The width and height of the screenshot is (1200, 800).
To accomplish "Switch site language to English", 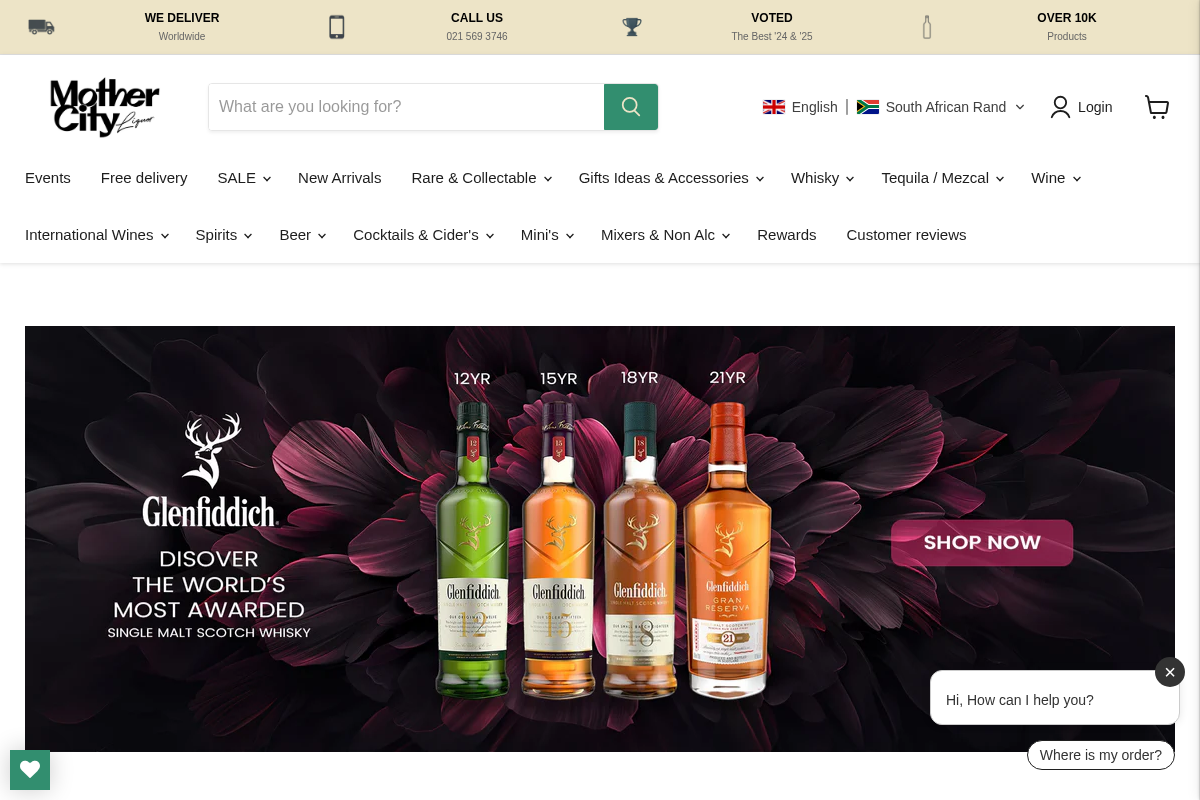I will [x=800, y=107].
